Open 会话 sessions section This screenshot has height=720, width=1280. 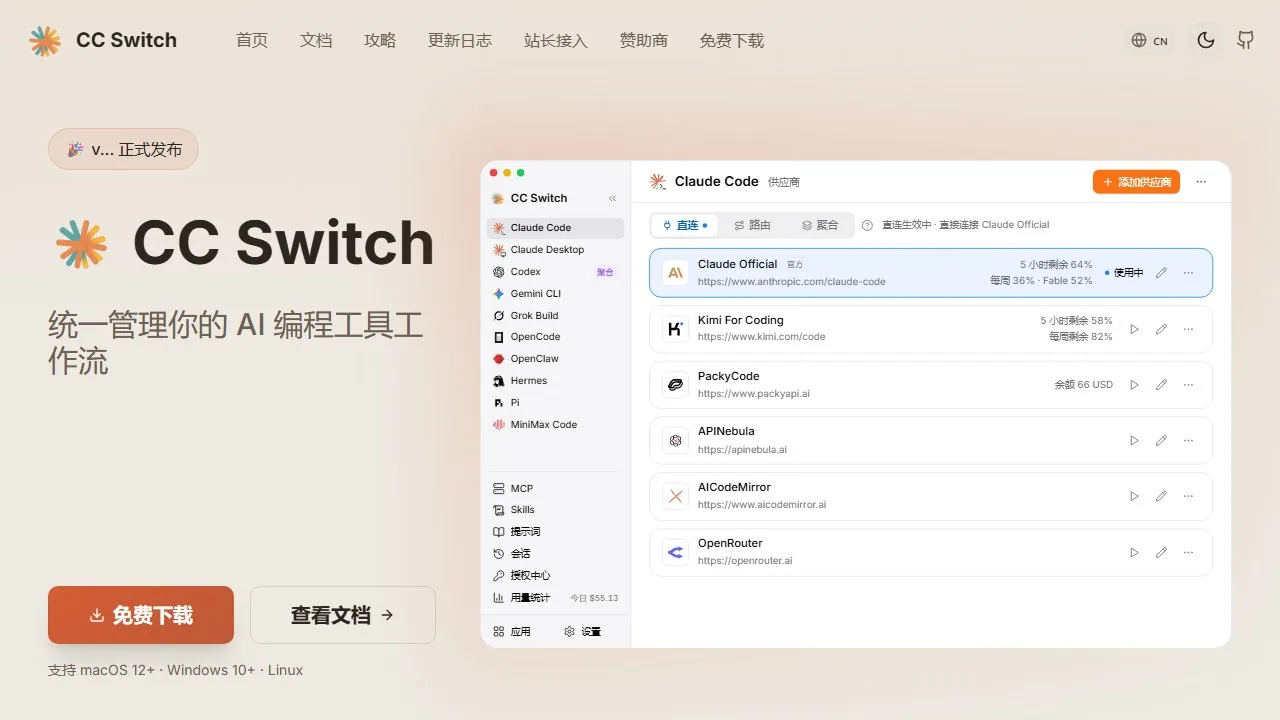tap(556, 554)
